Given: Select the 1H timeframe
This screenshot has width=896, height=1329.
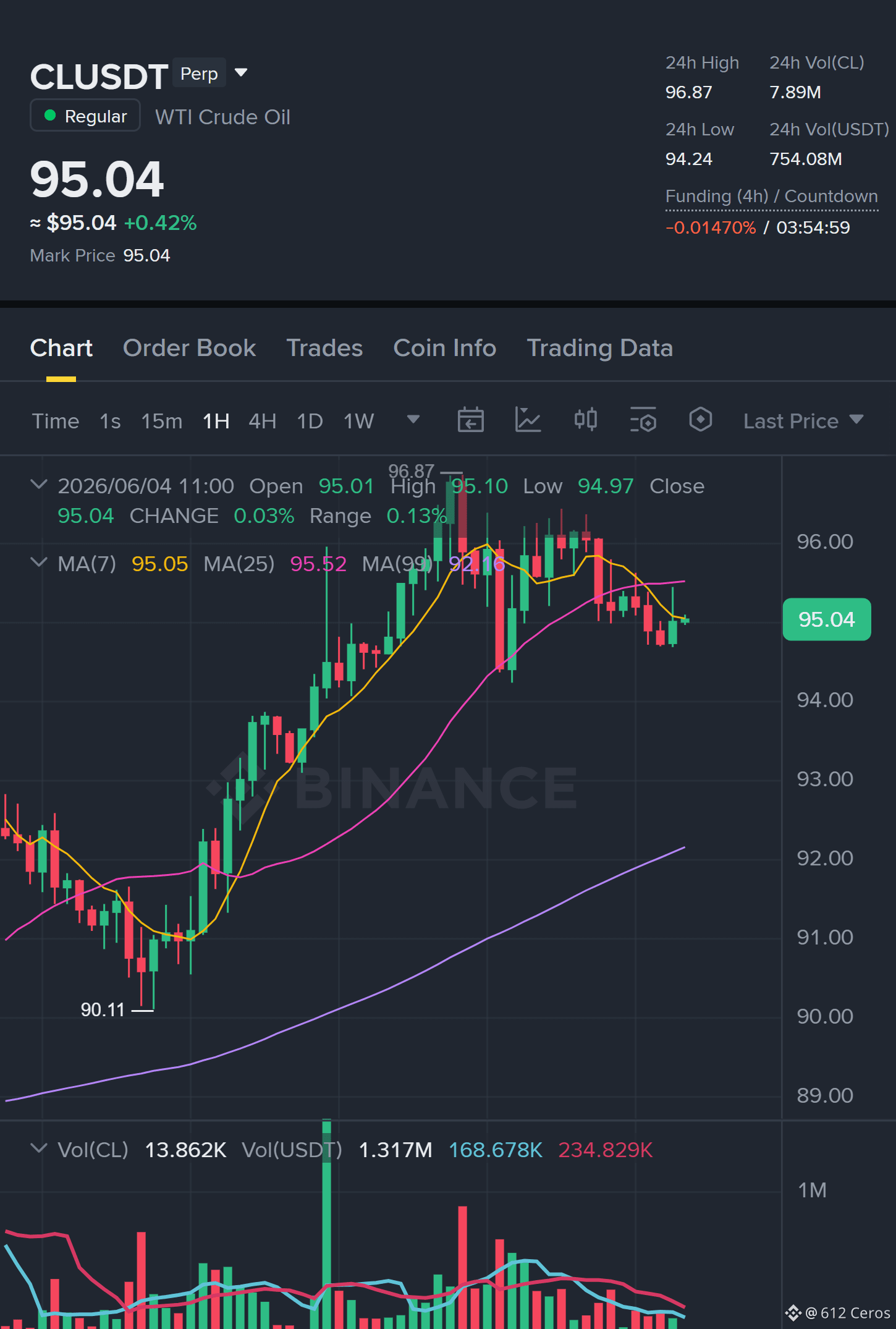Looking at the screenshot, I should (216, 421).
